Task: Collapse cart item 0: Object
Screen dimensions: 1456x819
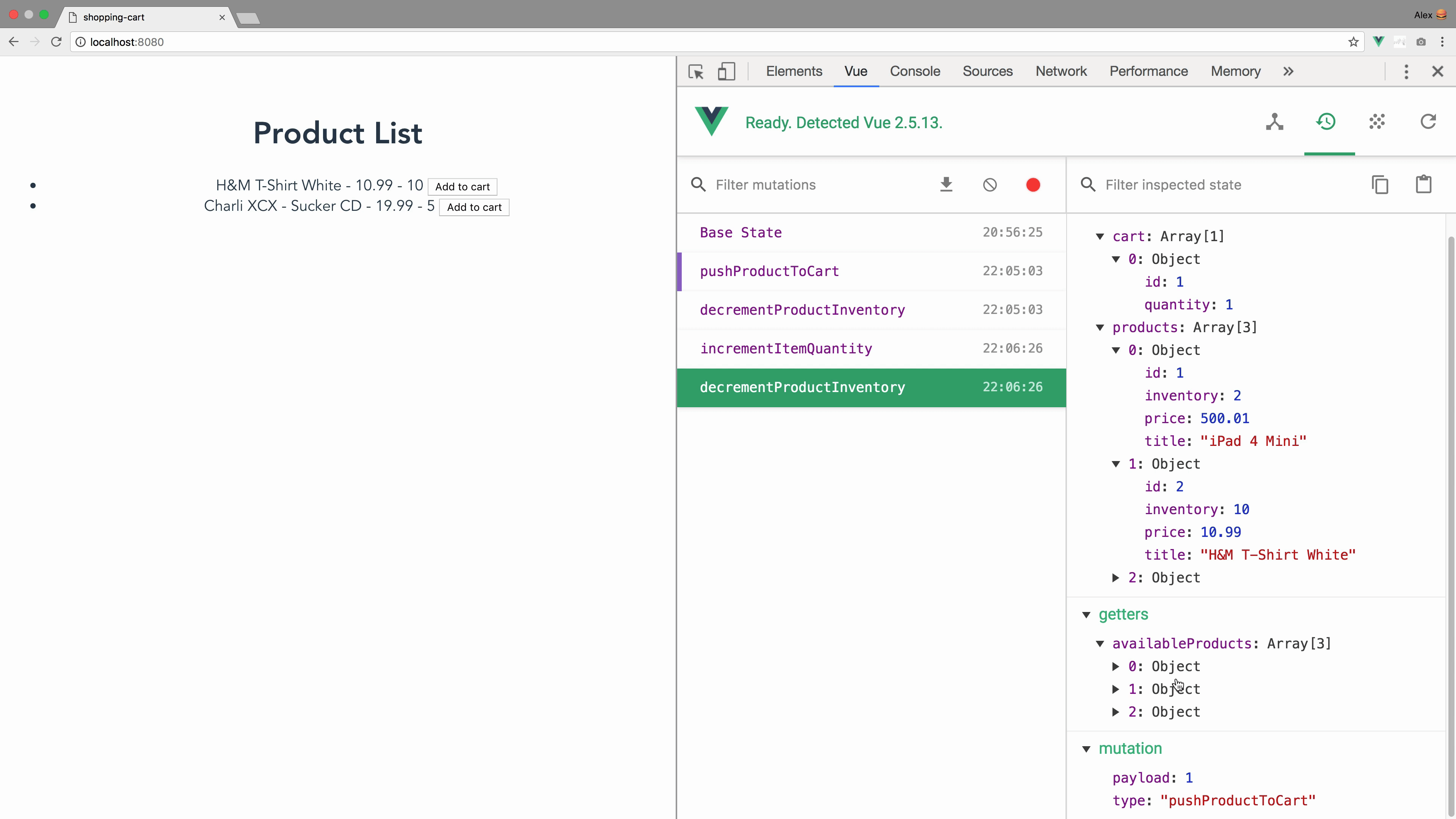Action: coord(1116,259)
